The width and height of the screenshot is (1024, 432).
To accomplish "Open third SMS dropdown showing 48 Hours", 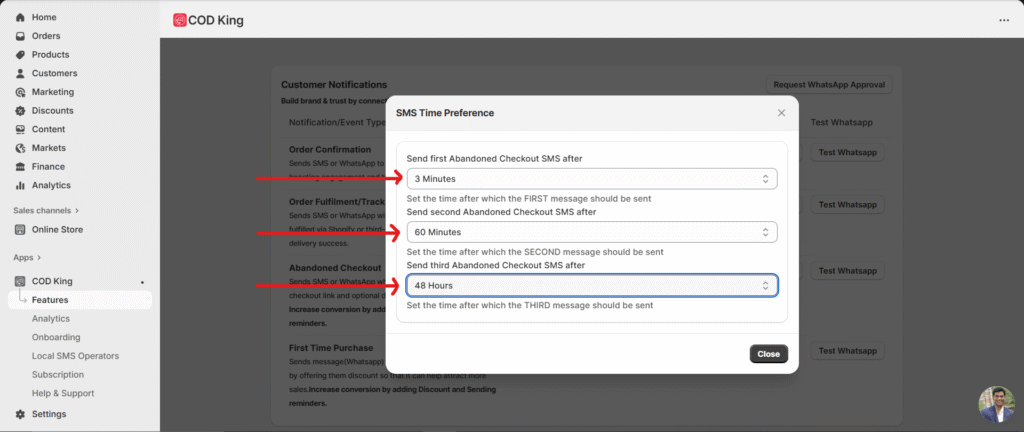I will click(591, 285).
